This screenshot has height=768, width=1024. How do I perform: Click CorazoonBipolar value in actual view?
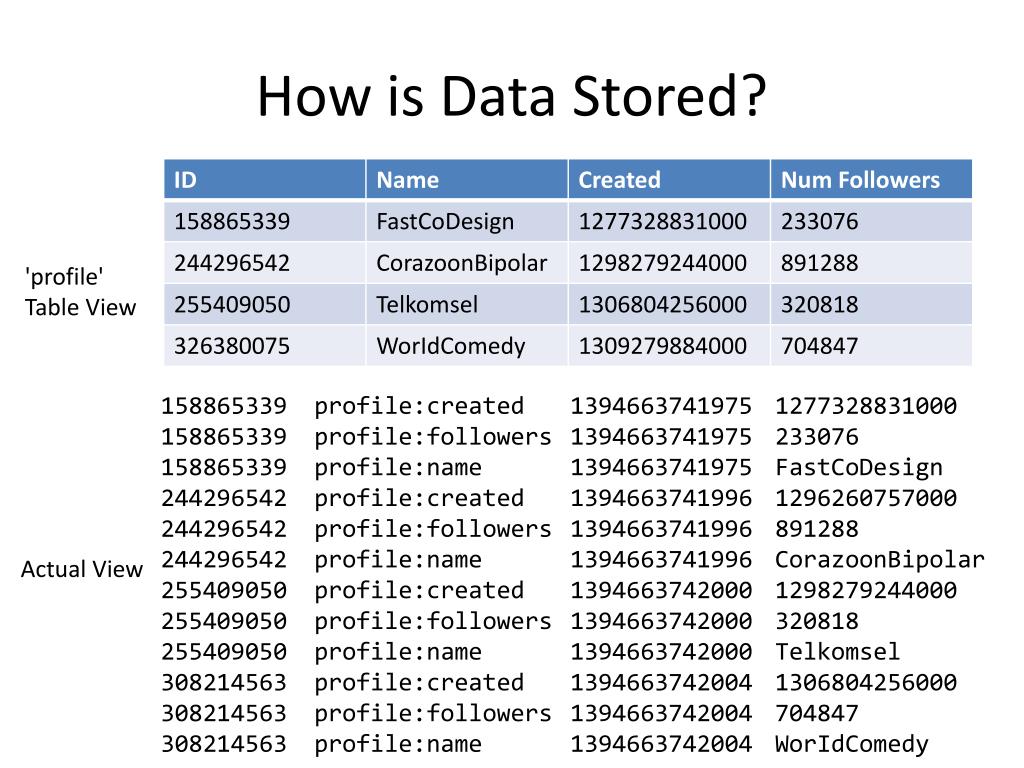tap(879, 560)
